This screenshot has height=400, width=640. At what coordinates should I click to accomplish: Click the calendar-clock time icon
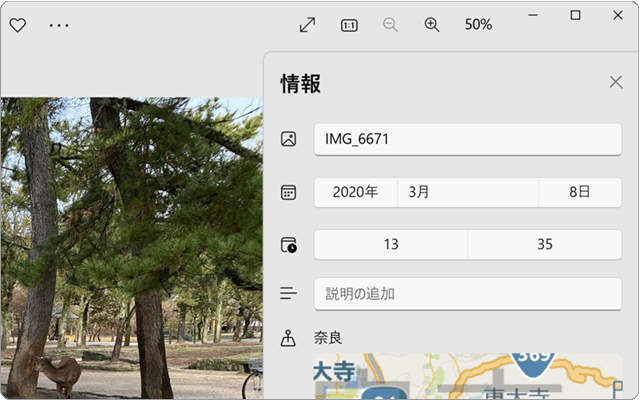[289, 245]
